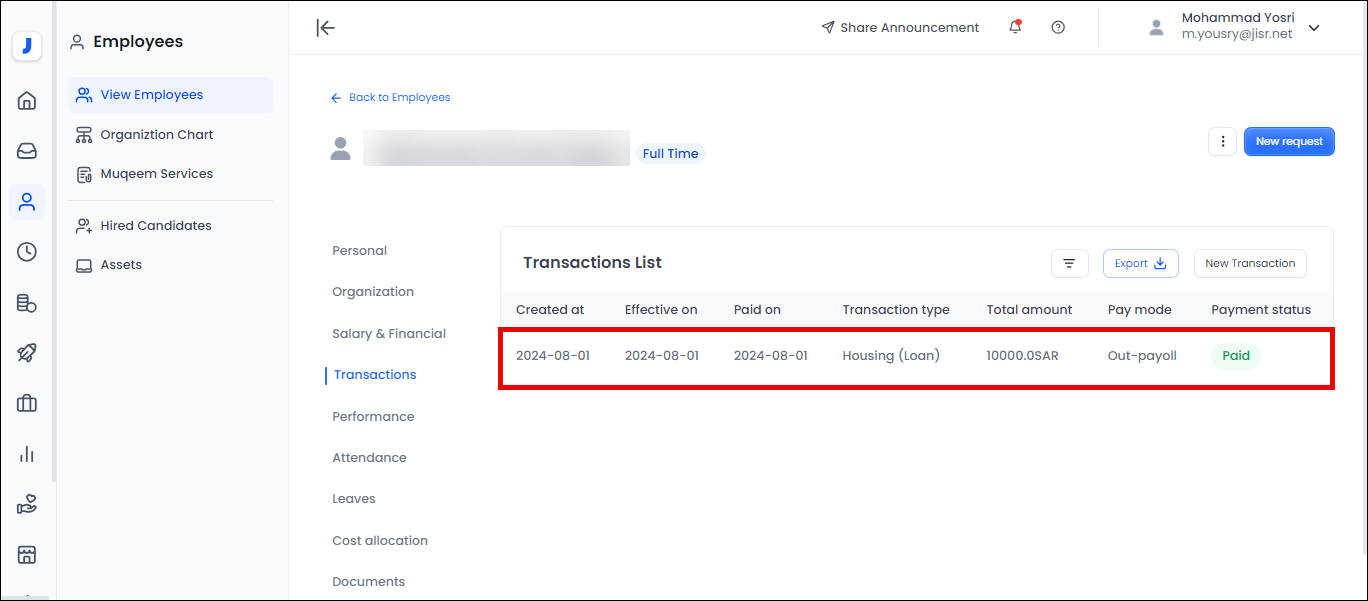Select the Attendance tab
Image resolution: width=1368 pixels, height=601 pixels.
[x=369, y=458]
